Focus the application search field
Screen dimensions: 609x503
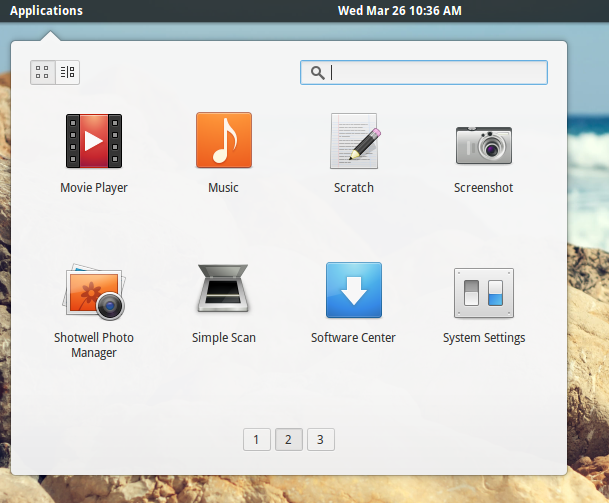click(x=424, y=72)
